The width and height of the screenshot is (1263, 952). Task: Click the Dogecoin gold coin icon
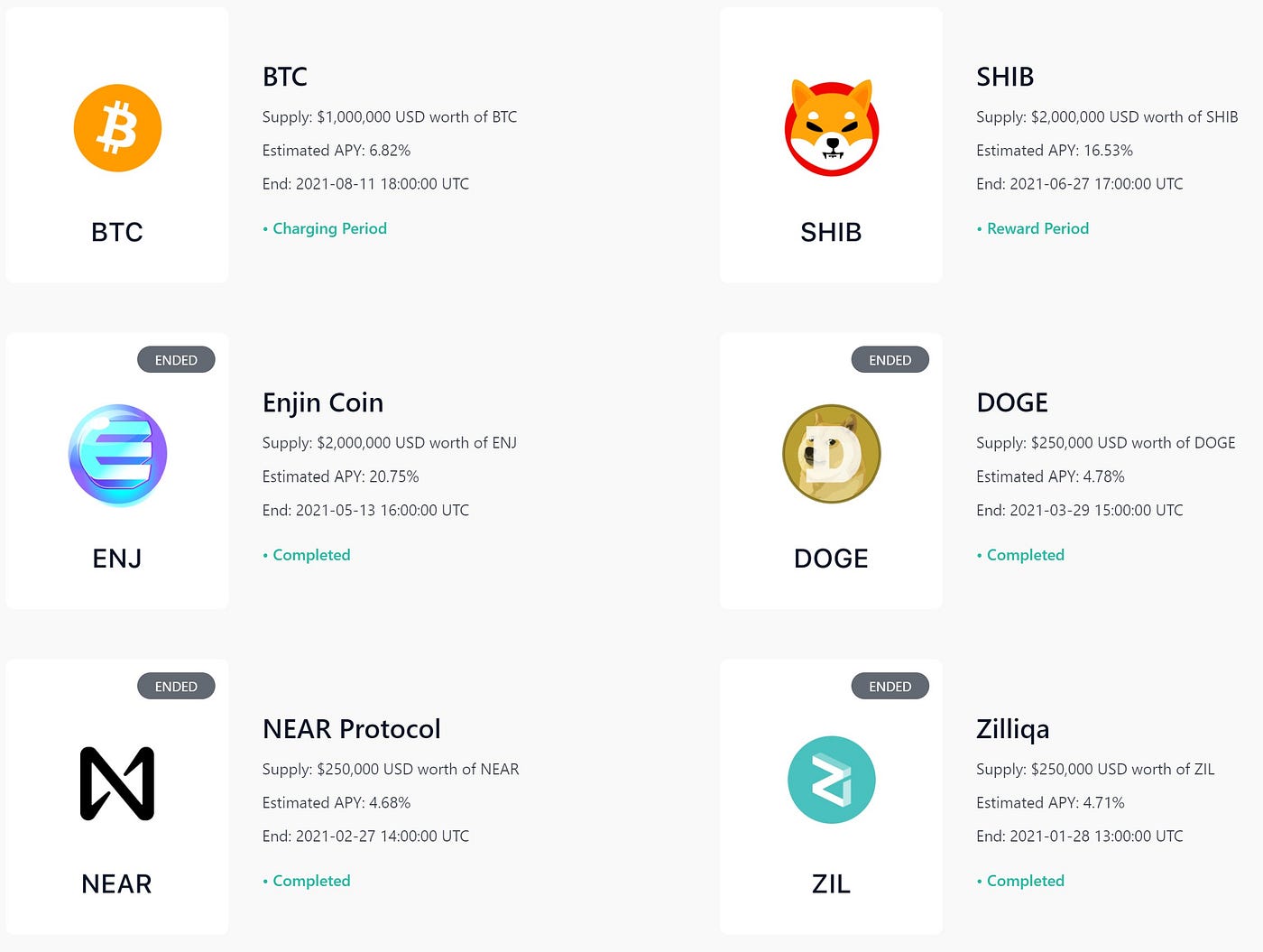point(832,454)
